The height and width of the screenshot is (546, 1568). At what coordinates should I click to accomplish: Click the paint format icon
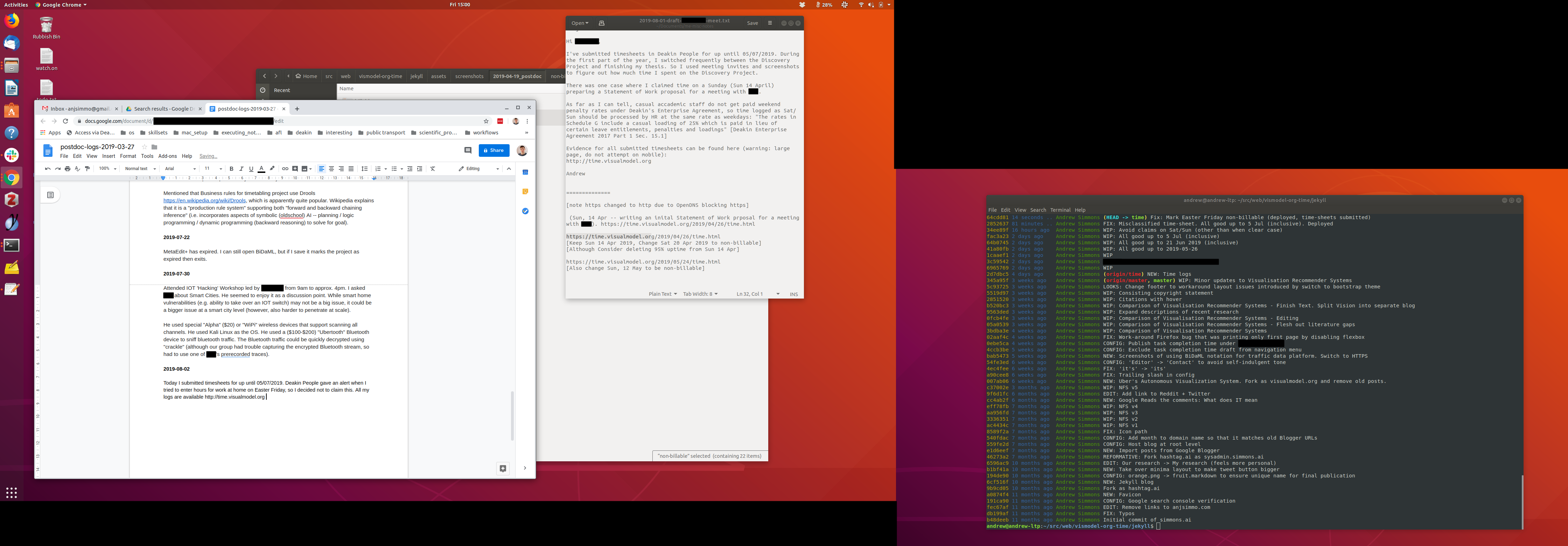click(x=87, y=169)
